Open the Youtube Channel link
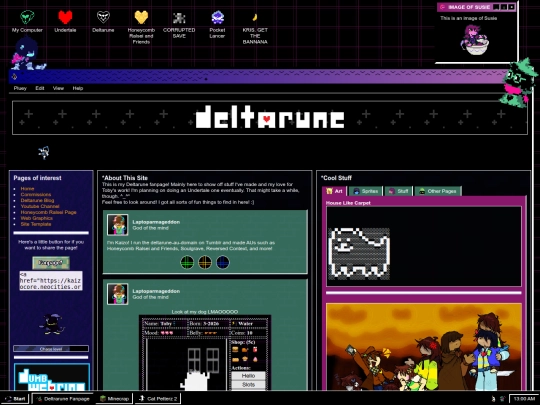540x405 pixels. [x=40, y=206]
